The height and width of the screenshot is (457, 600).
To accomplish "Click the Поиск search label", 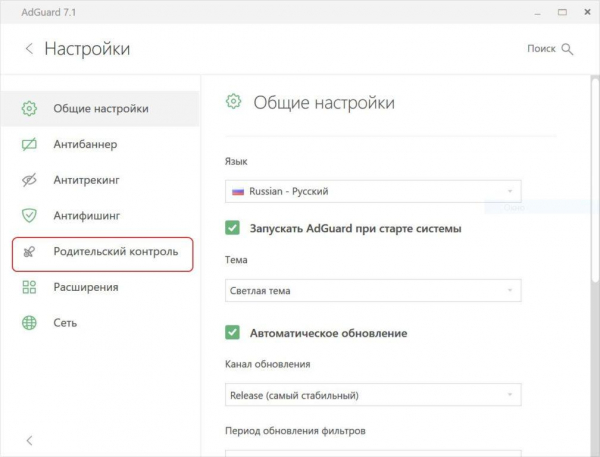I will tap(541, 49).
